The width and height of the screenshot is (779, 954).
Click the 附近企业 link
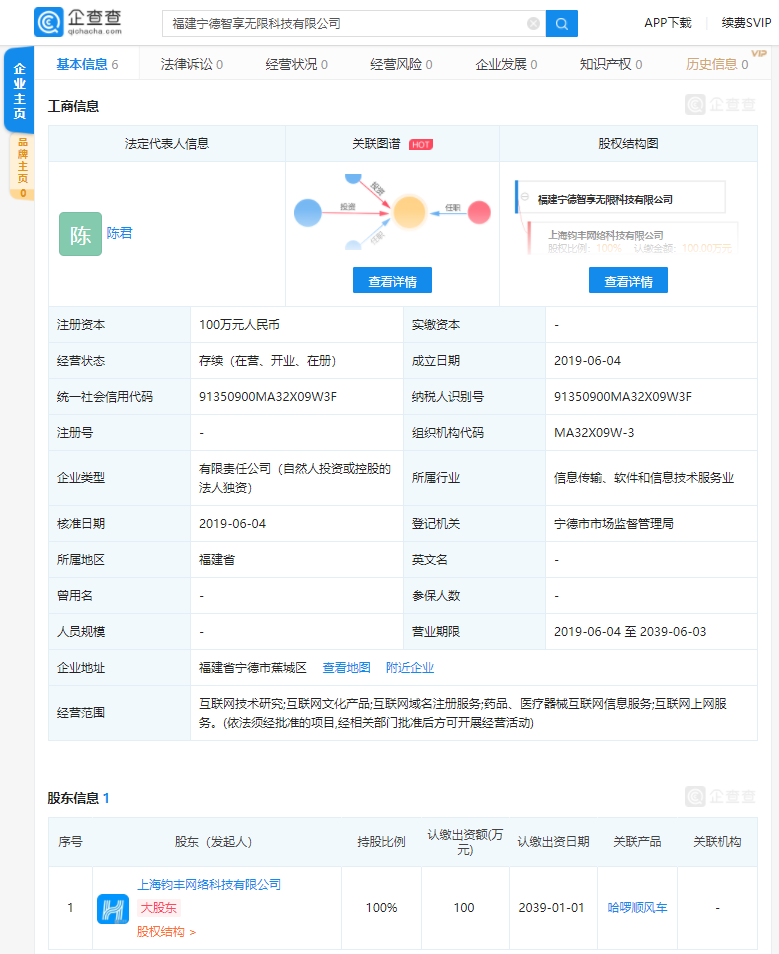coord(410,667)
